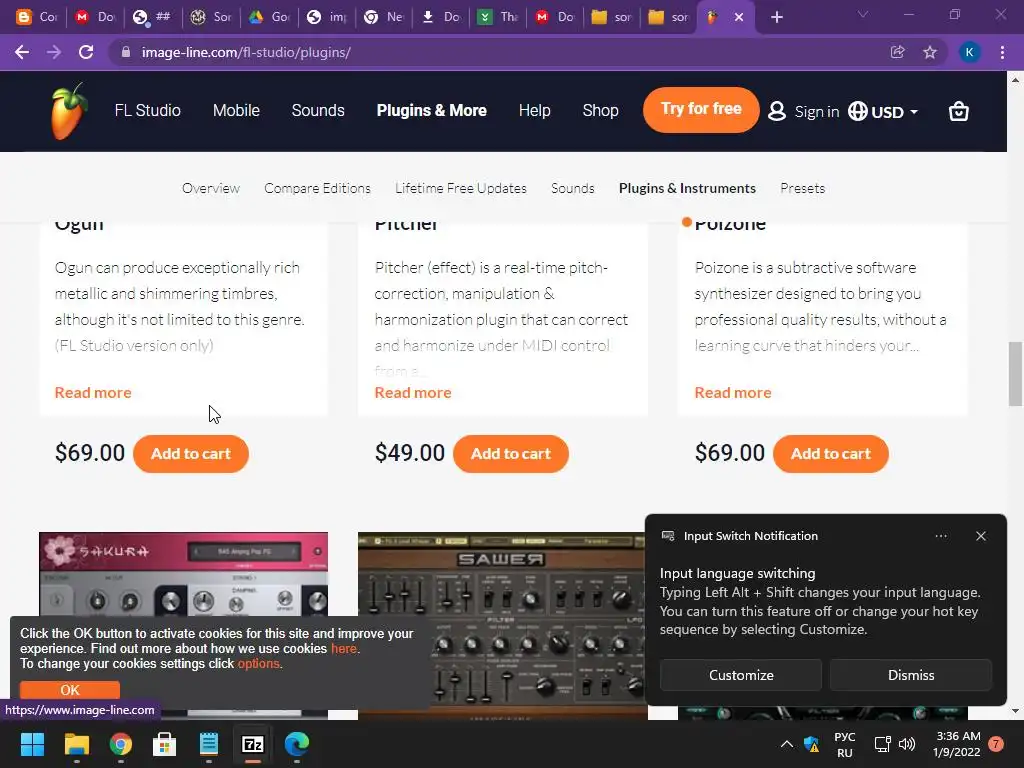Go to Sounds sub-navigation tab
This screenshot has width=1024, height=768.
573,188
